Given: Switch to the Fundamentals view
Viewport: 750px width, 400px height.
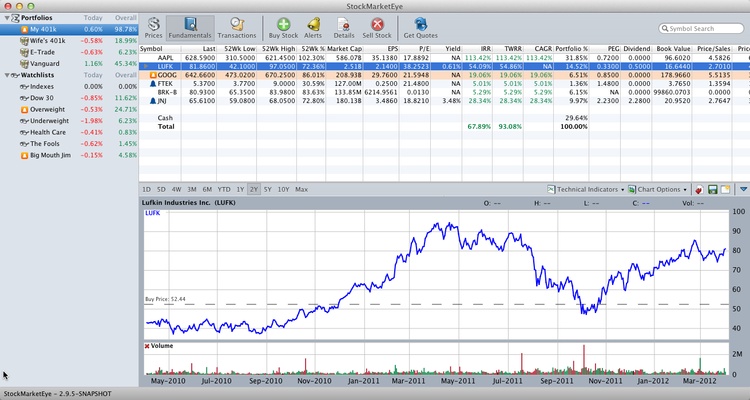Looking at the screenshot, I should coord(190,28).
